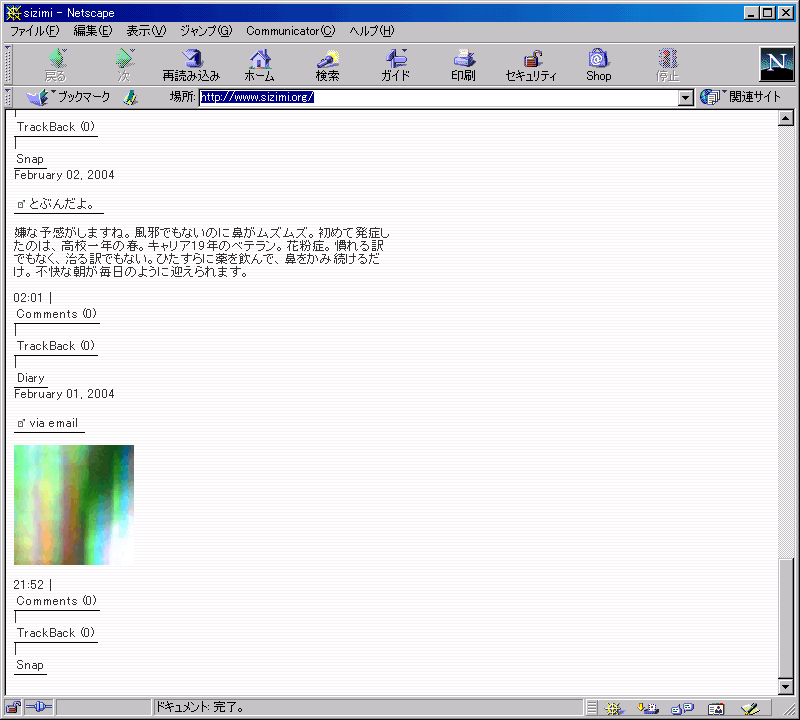Go to Home (ホーム) button

260,65
